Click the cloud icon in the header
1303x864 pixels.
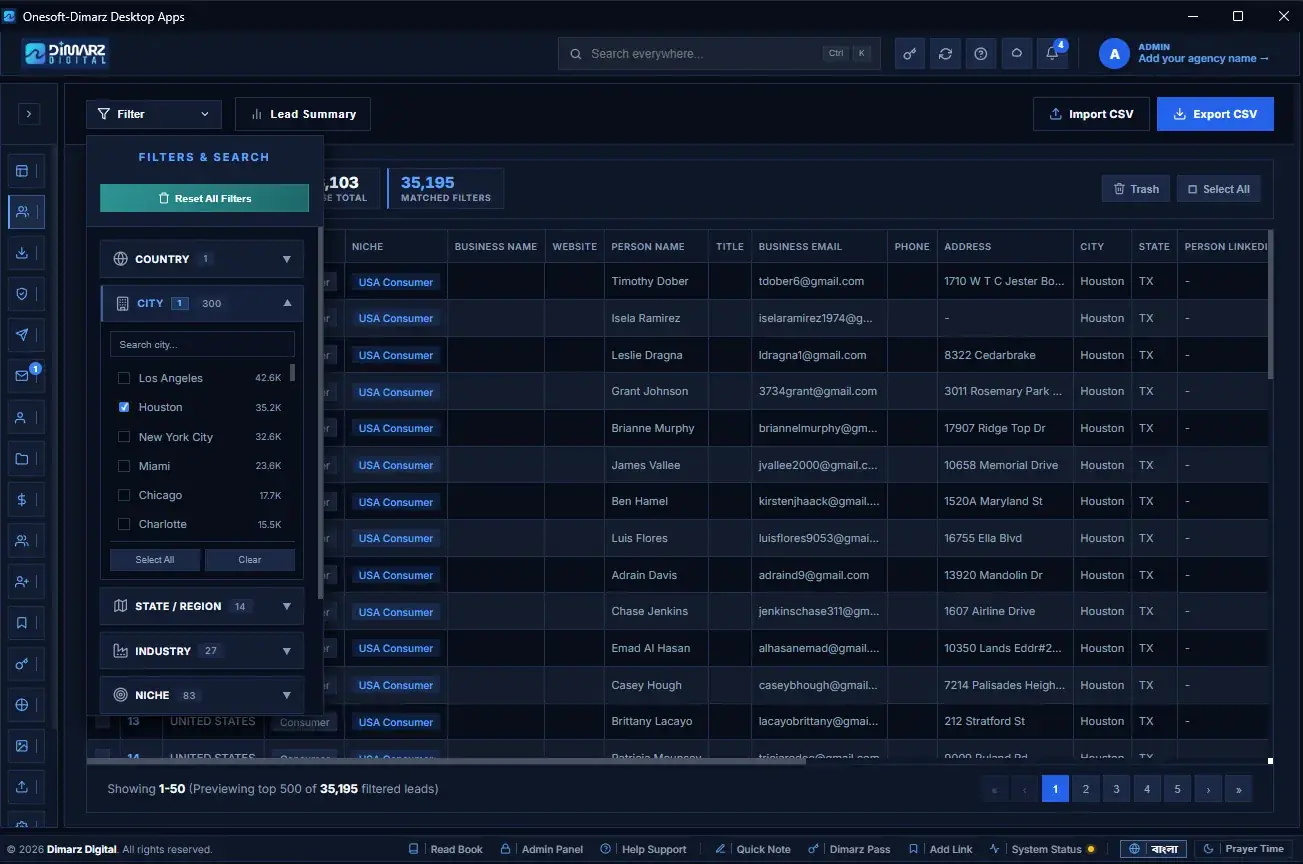1017,54
